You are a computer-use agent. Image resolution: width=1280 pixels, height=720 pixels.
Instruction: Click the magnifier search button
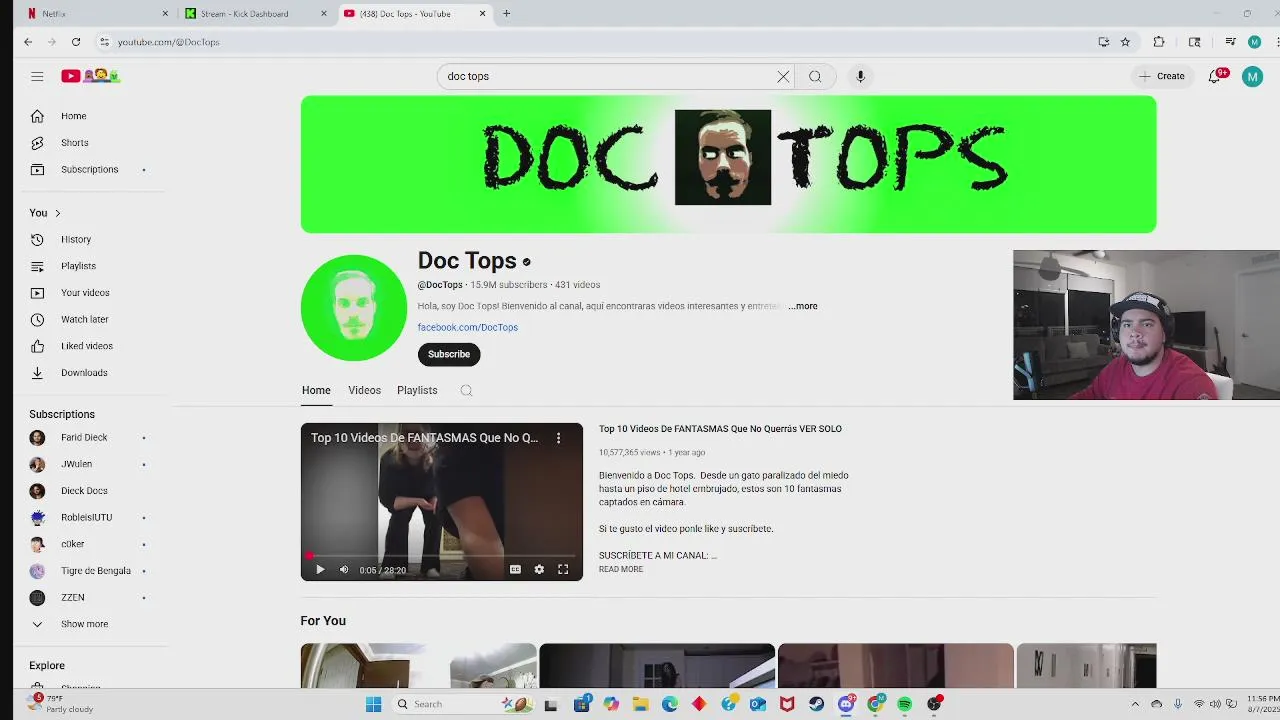(x=815, y=76)
